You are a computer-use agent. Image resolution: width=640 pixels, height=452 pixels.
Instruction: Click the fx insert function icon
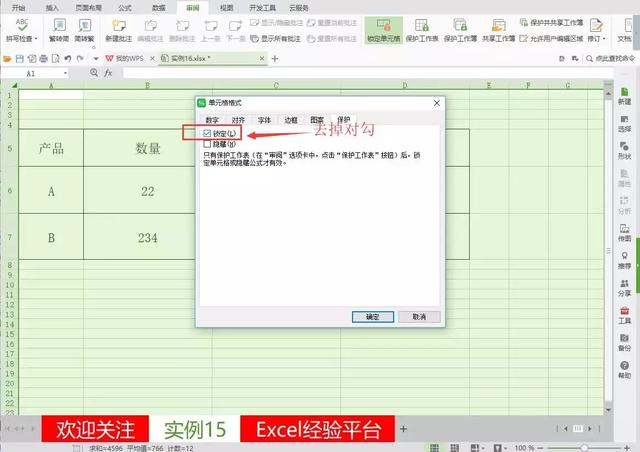click(108, 73)
